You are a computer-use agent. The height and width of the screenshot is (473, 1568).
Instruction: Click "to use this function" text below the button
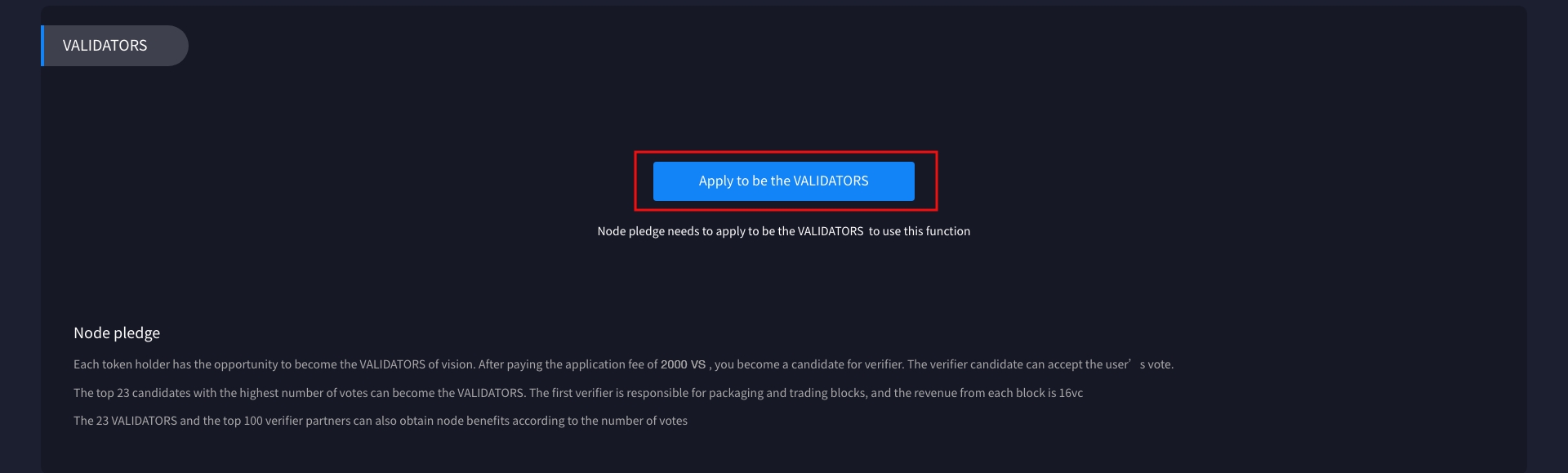click(x=920, y=231)
